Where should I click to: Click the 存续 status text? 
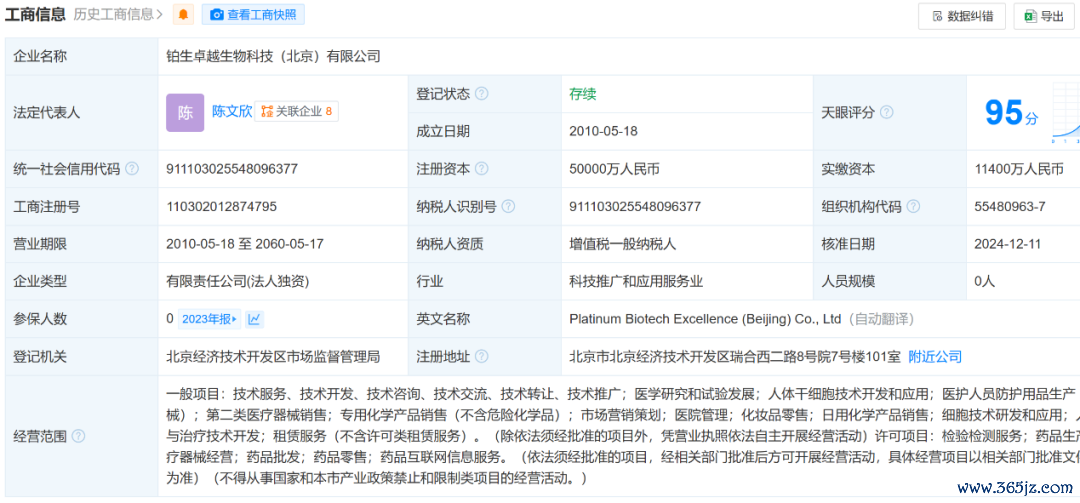583,94
